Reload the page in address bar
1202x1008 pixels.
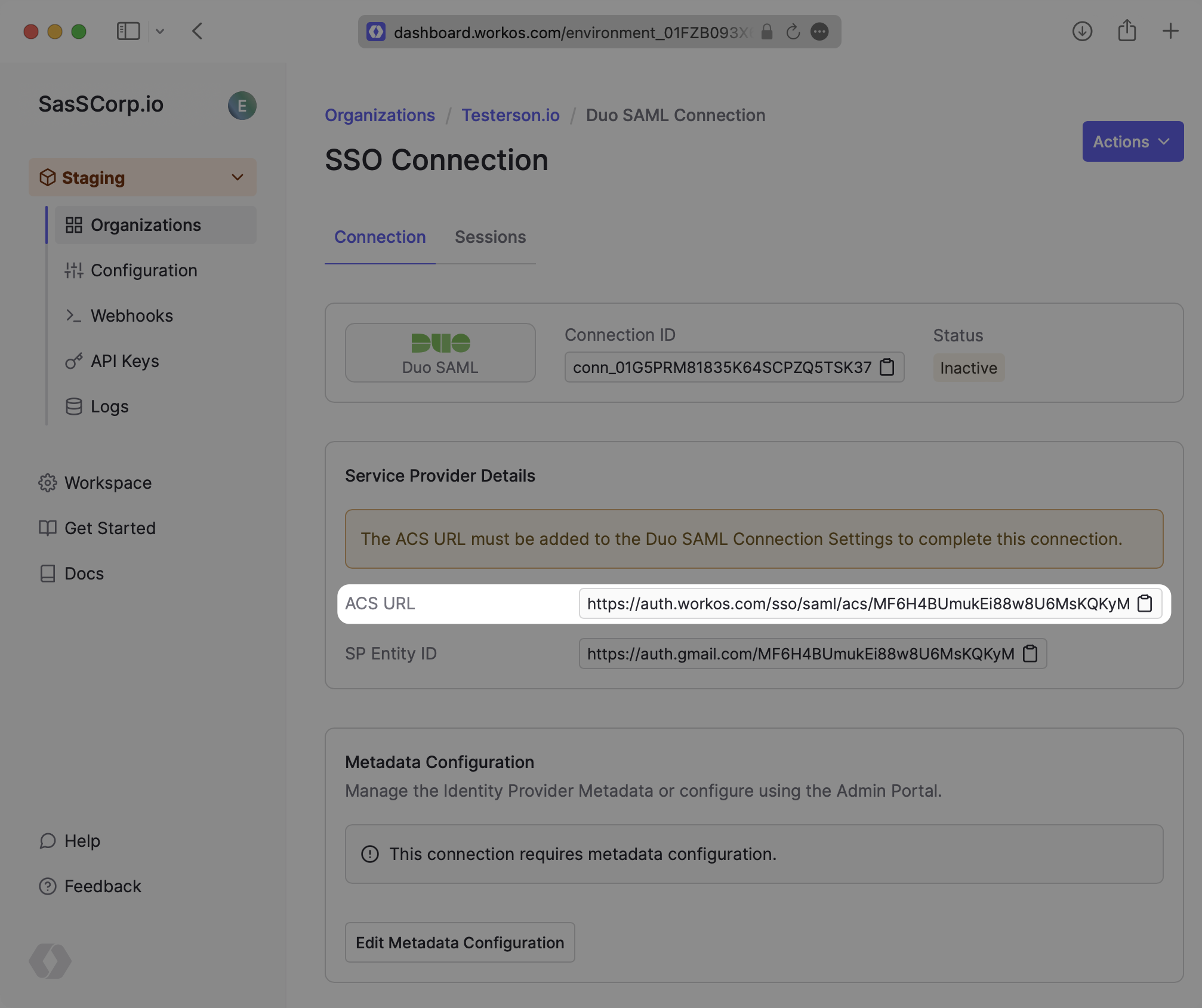tap(793, 32)
